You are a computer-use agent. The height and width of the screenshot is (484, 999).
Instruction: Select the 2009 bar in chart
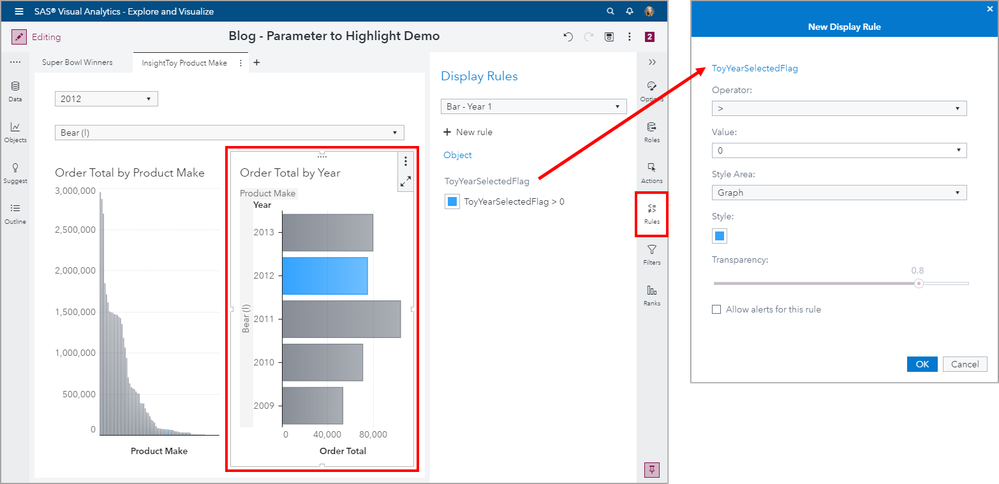tap(313, 406)
